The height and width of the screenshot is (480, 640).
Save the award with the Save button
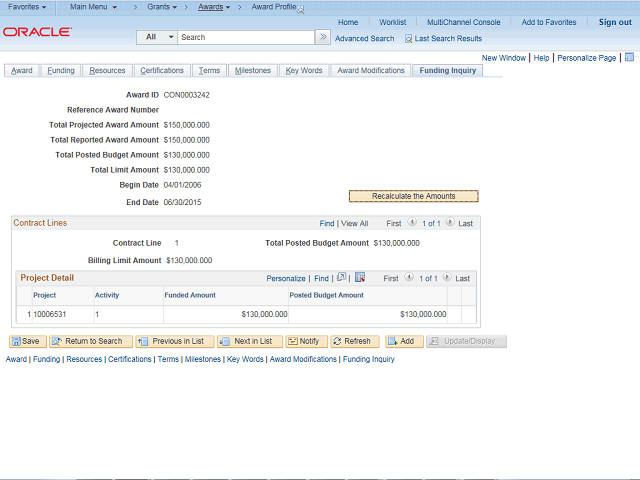click(x=28, y=341)
